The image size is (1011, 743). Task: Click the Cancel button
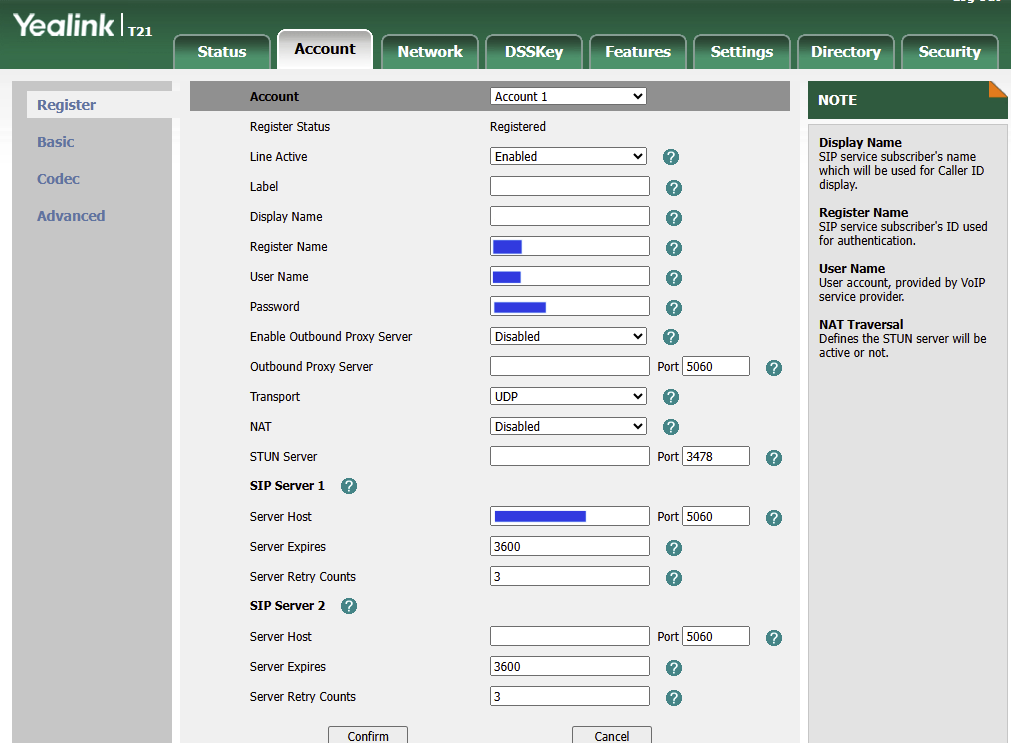[611, 736]
